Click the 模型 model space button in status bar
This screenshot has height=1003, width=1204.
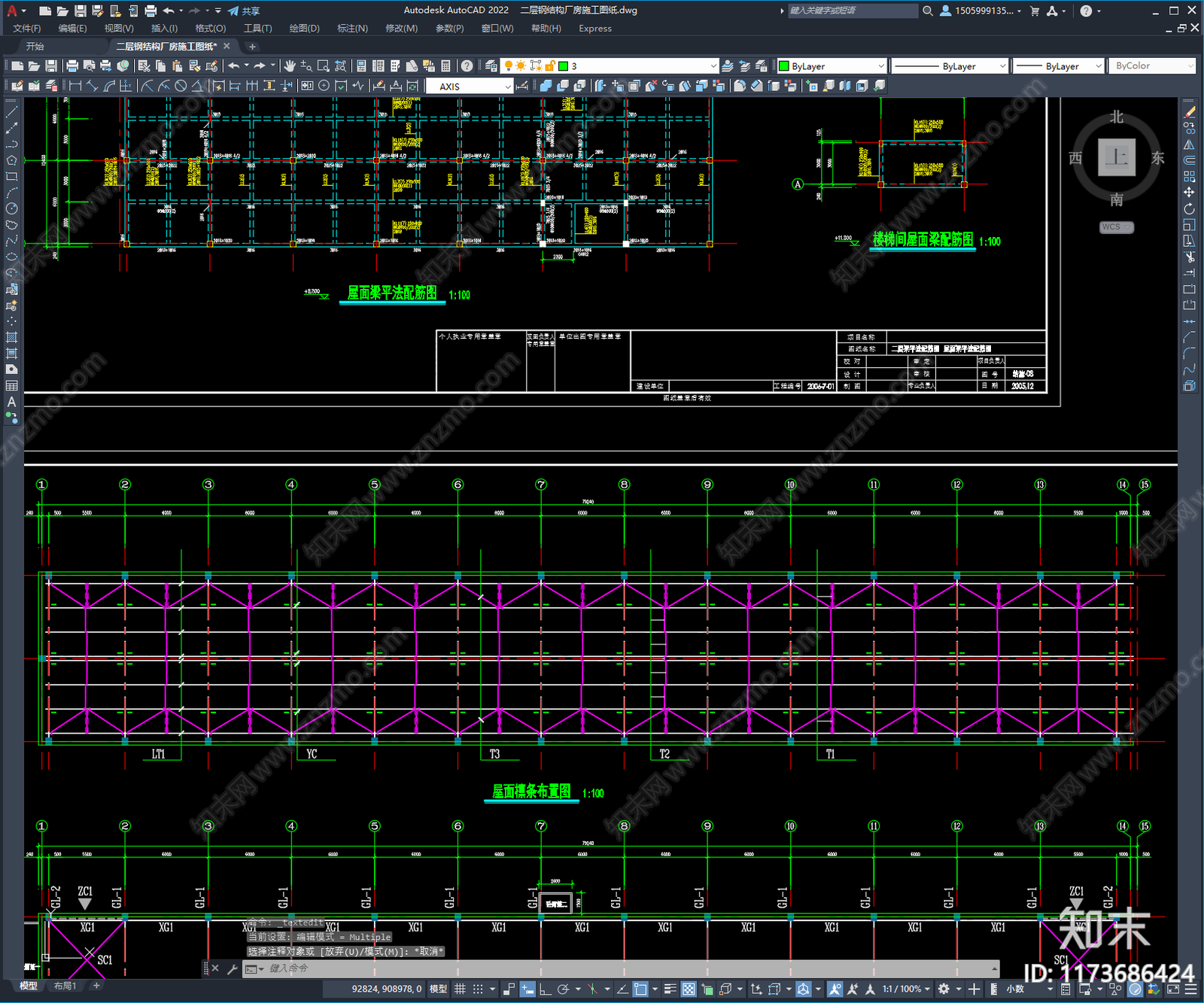(438, 989)
